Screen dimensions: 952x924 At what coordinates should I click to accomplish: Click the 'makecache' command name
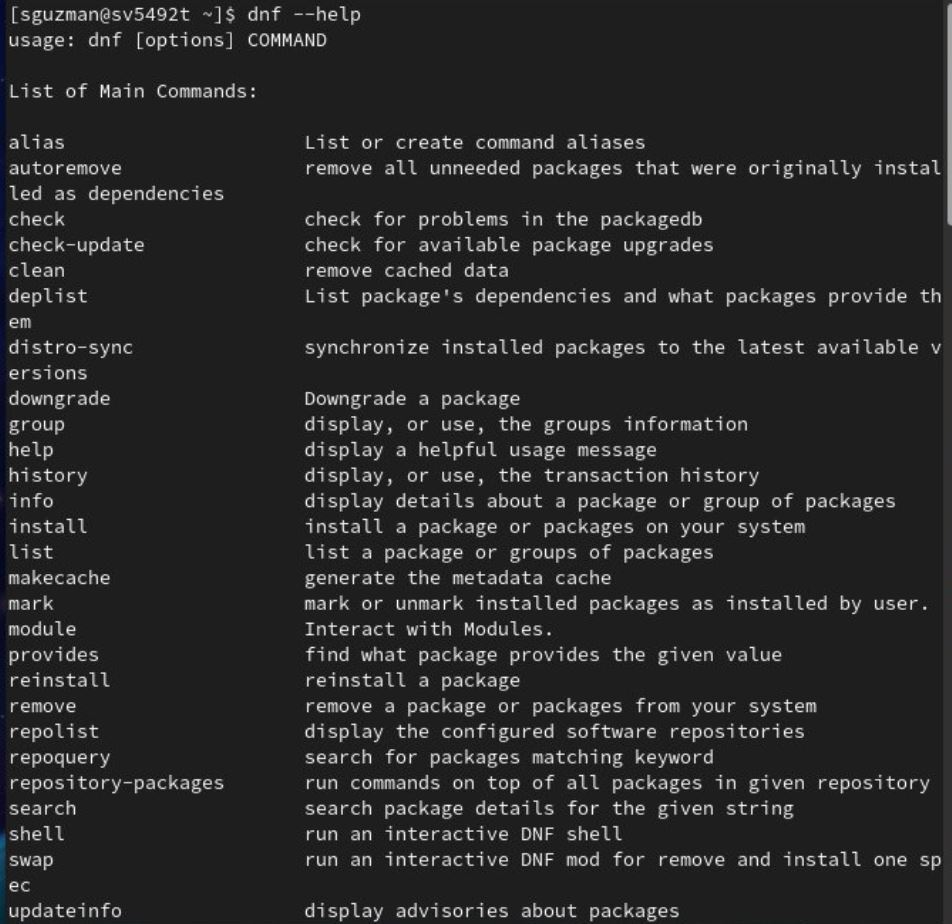click(x=59, y=577)
